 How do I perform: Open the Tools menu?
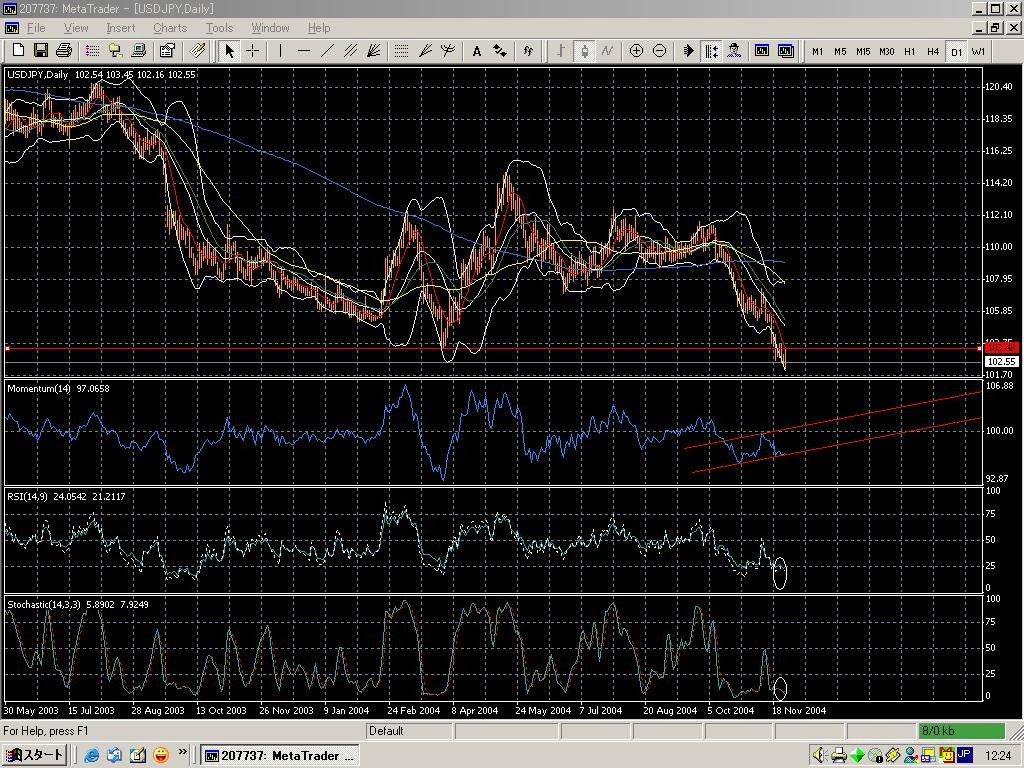[219, 28]
